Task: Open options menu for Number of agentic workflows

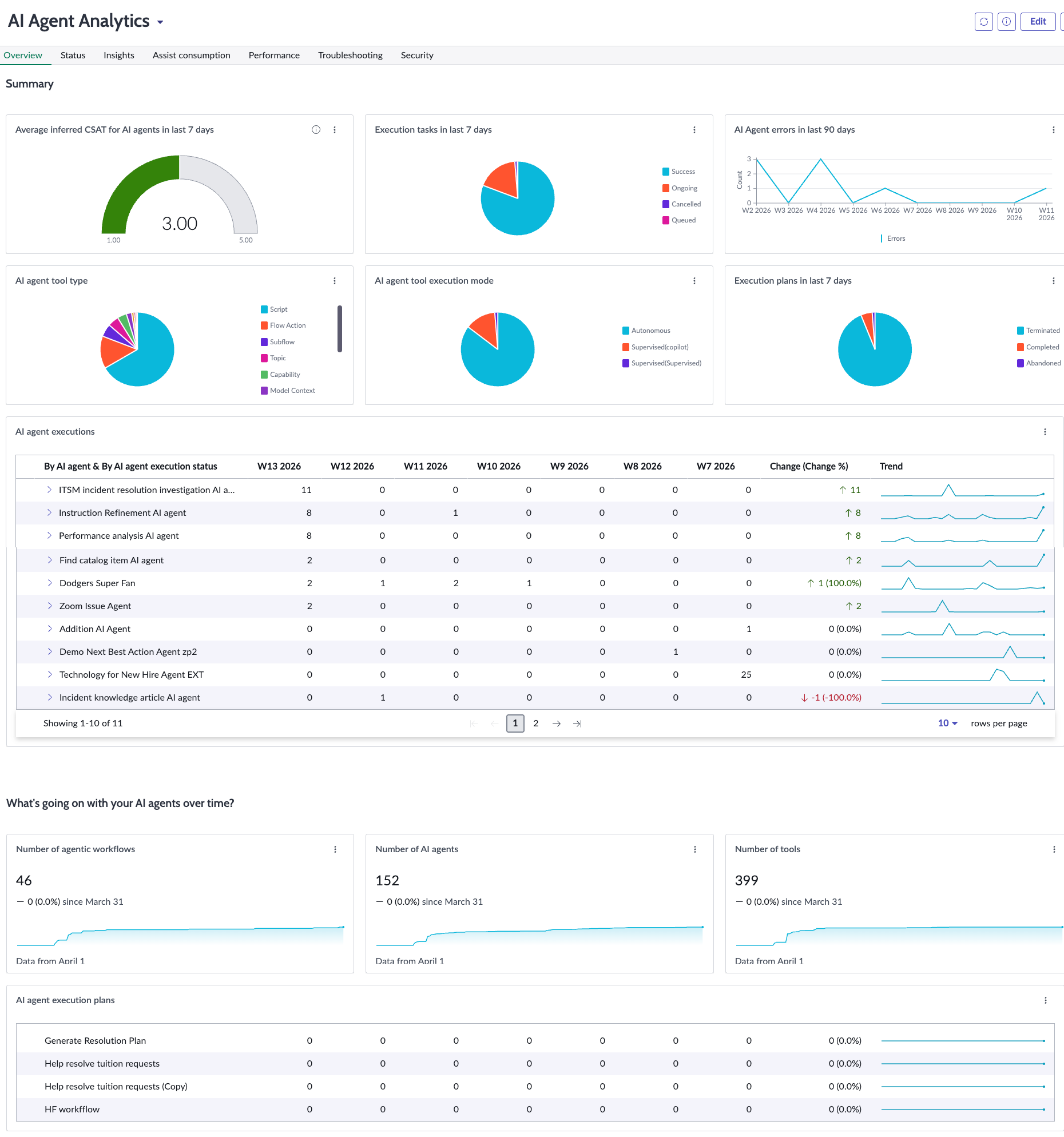Action: pyautogui.click(x=335, y=849)
